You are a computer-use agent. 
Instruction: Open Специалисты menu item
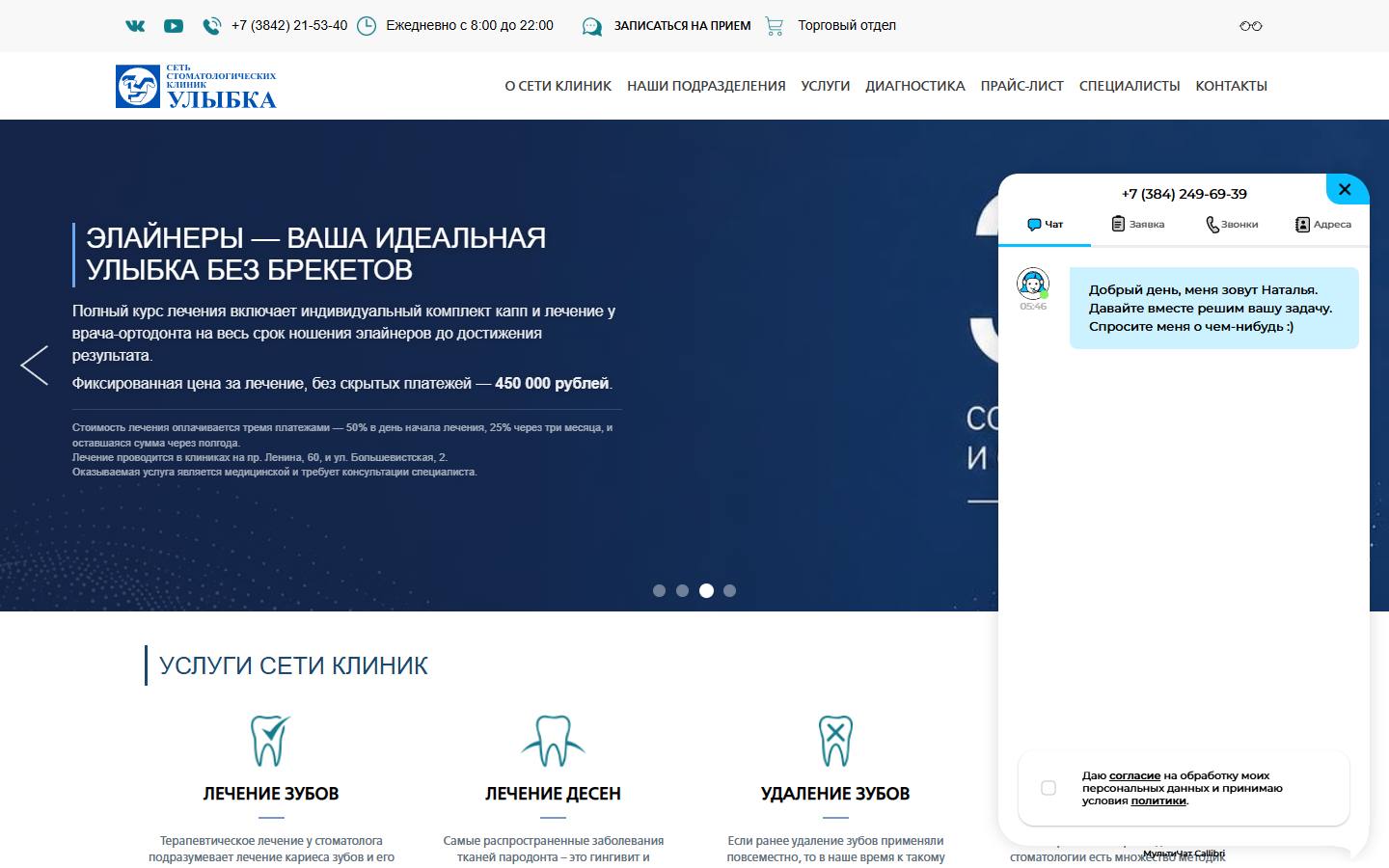coord(1130,86)
